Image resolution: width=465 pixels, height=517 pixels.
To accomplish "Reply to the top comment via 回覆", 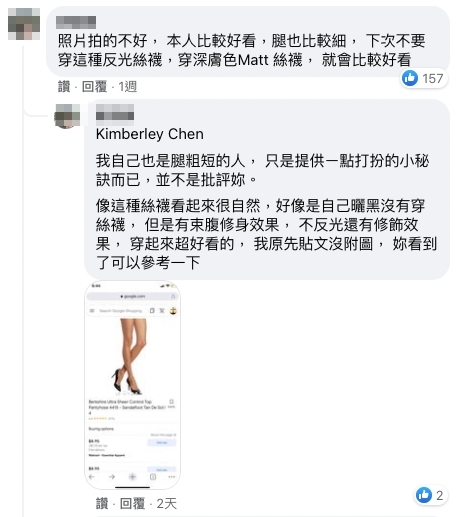I will (94, 87).
